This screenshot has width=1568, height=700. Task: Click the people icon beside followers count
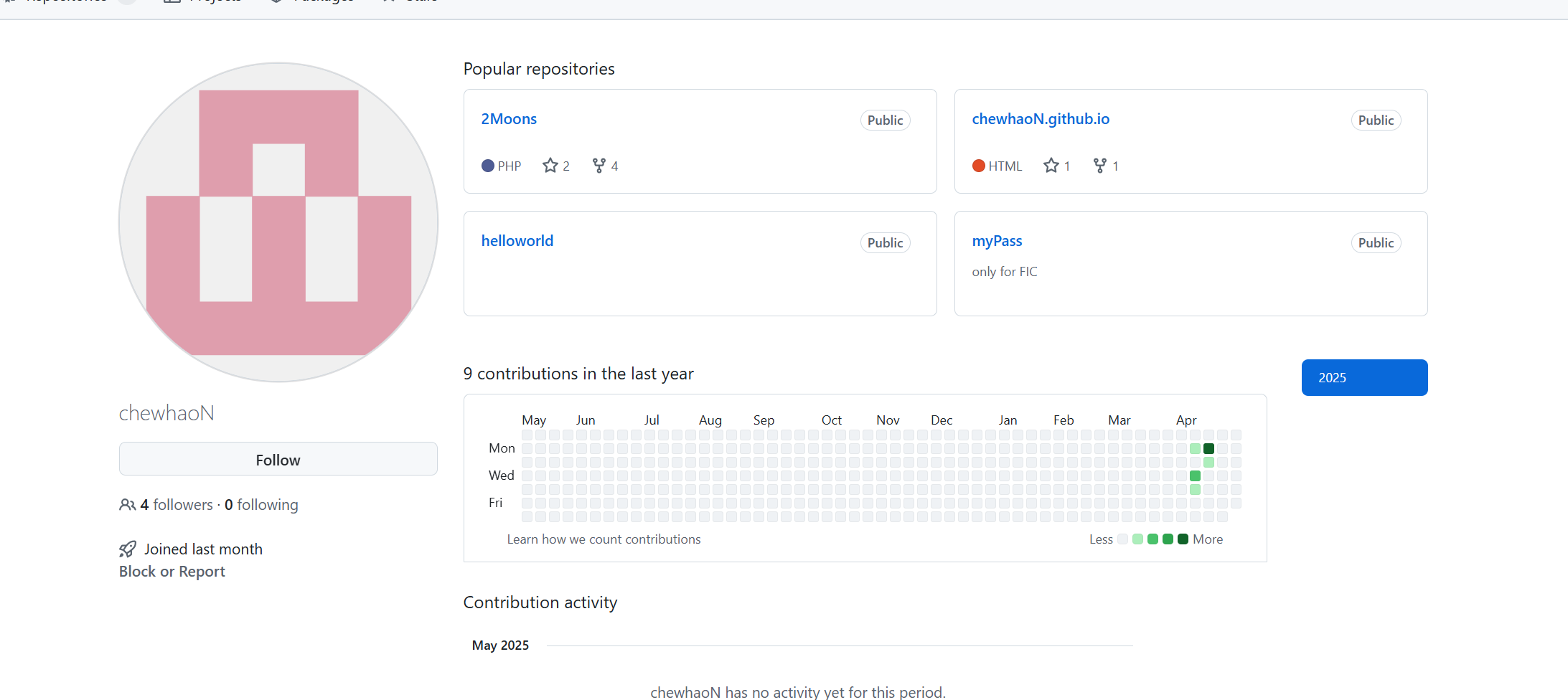tap(127, 505)
